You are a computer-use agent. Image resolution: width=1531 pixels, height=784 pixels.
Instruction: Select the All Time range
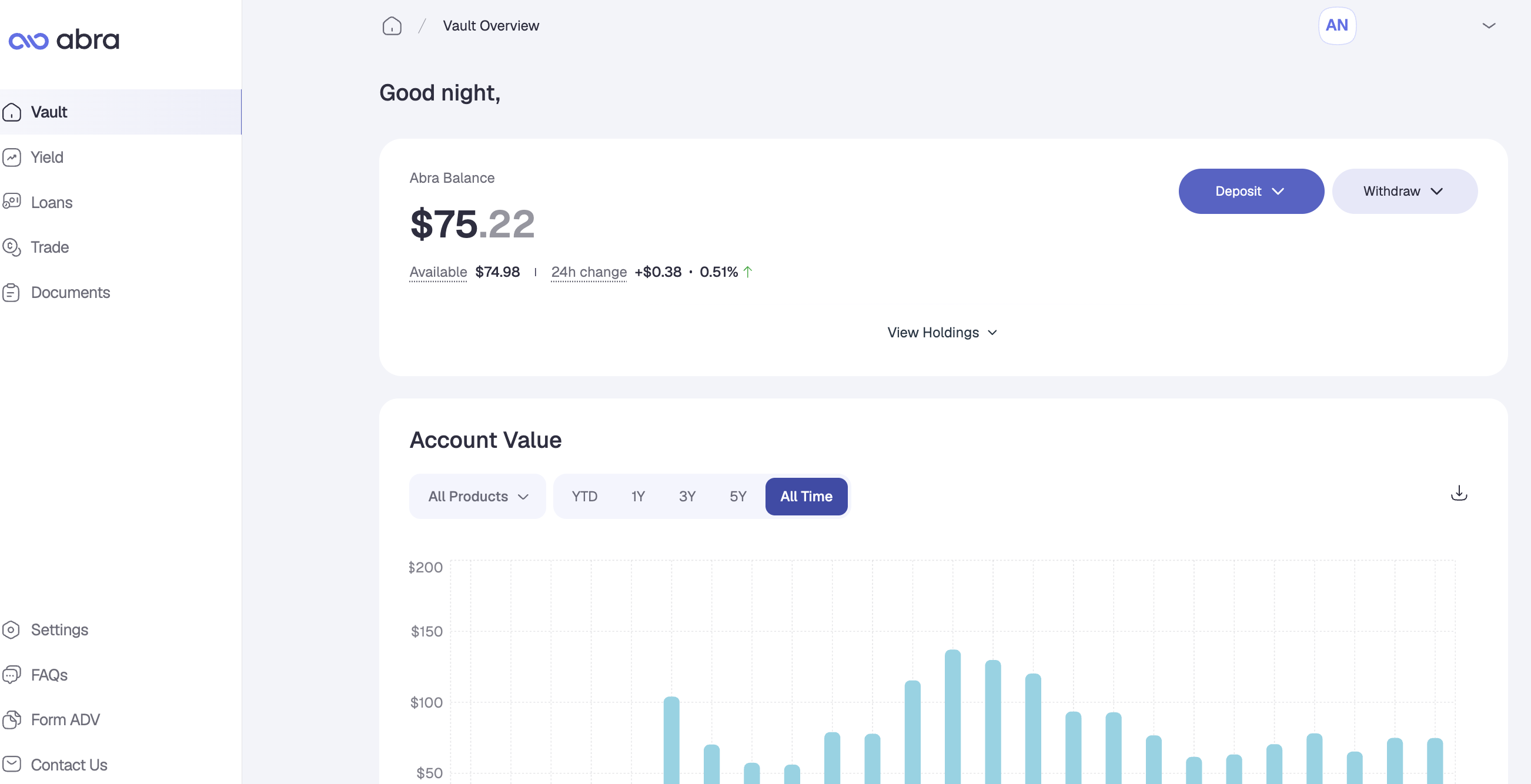(806, 497)
